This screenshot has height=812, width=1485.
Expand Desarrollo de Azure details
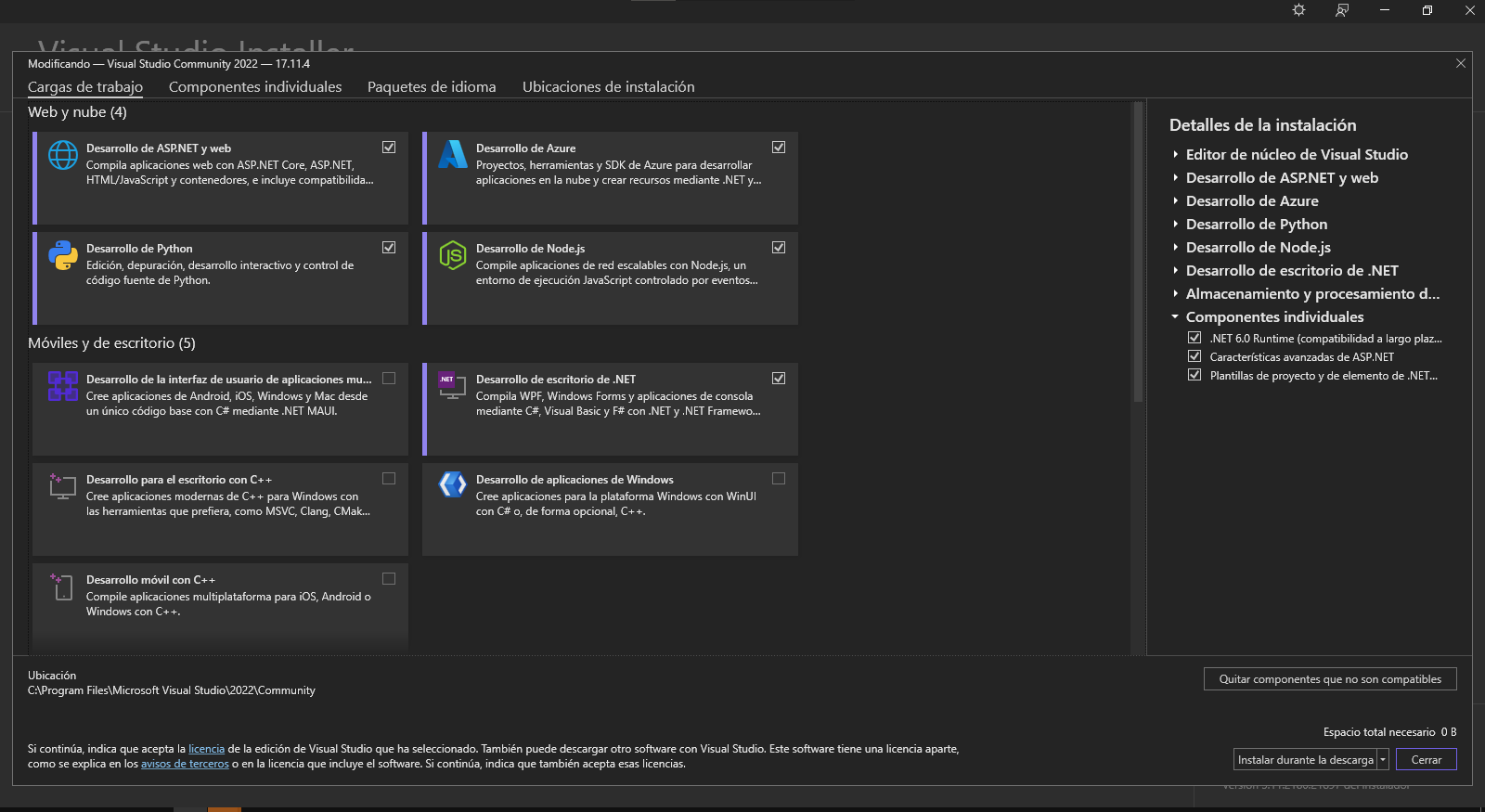pyautogui.click(x=1175, y=200)
